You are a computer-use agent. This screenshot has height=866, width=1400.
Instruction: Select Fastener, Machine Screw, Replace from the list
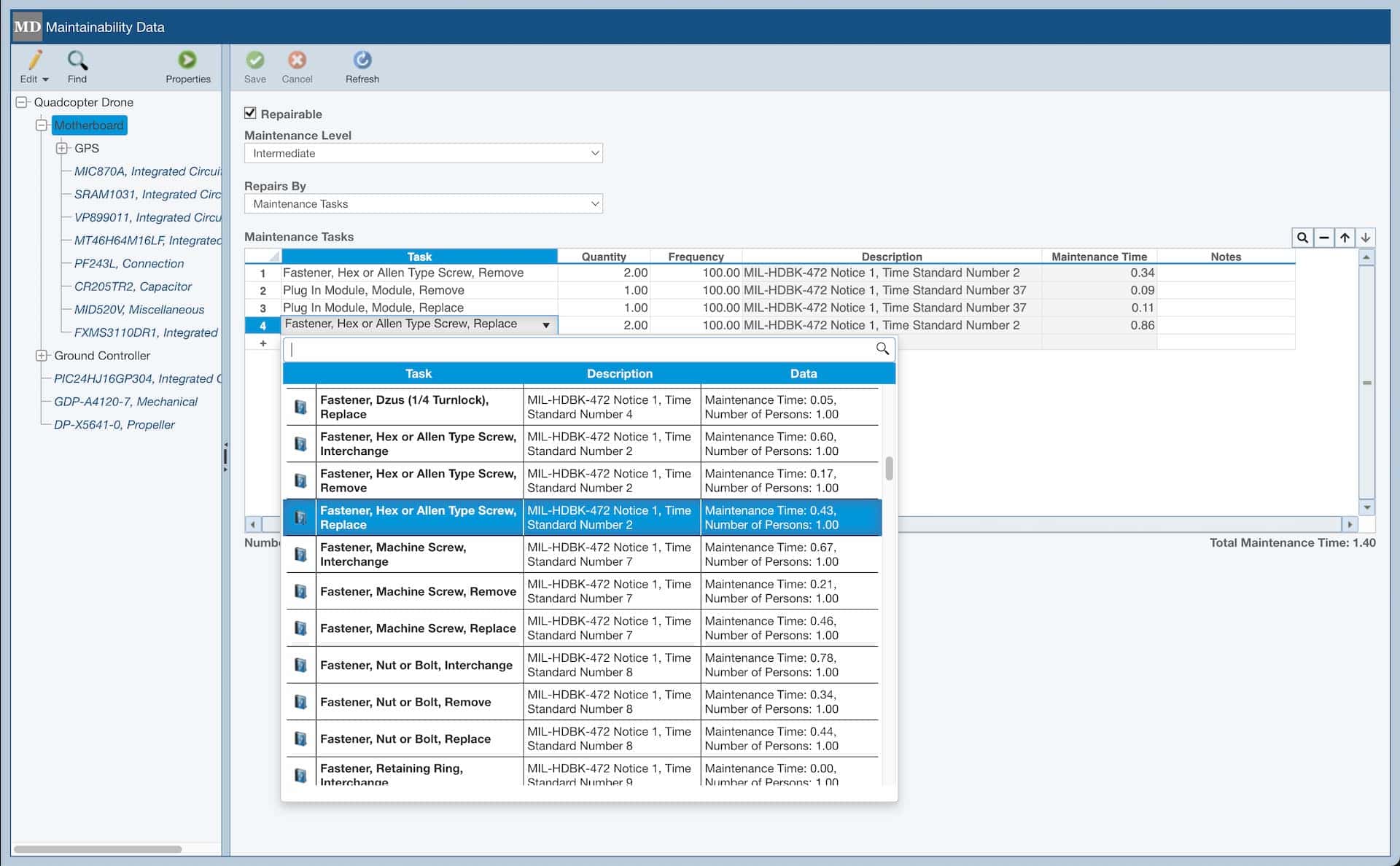418,628
